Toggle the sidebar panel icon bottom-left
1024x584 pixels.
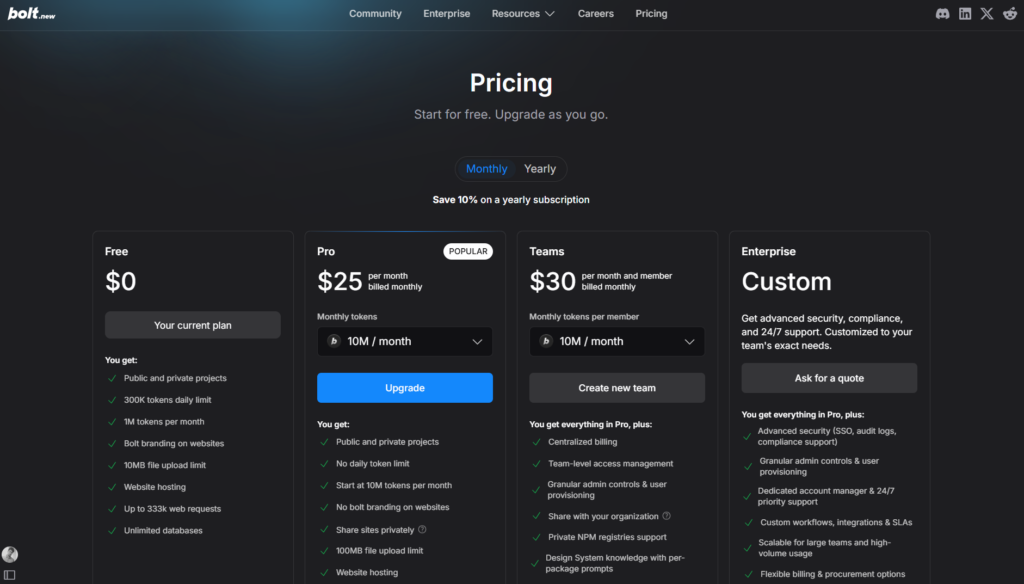[x=12, y=575]
